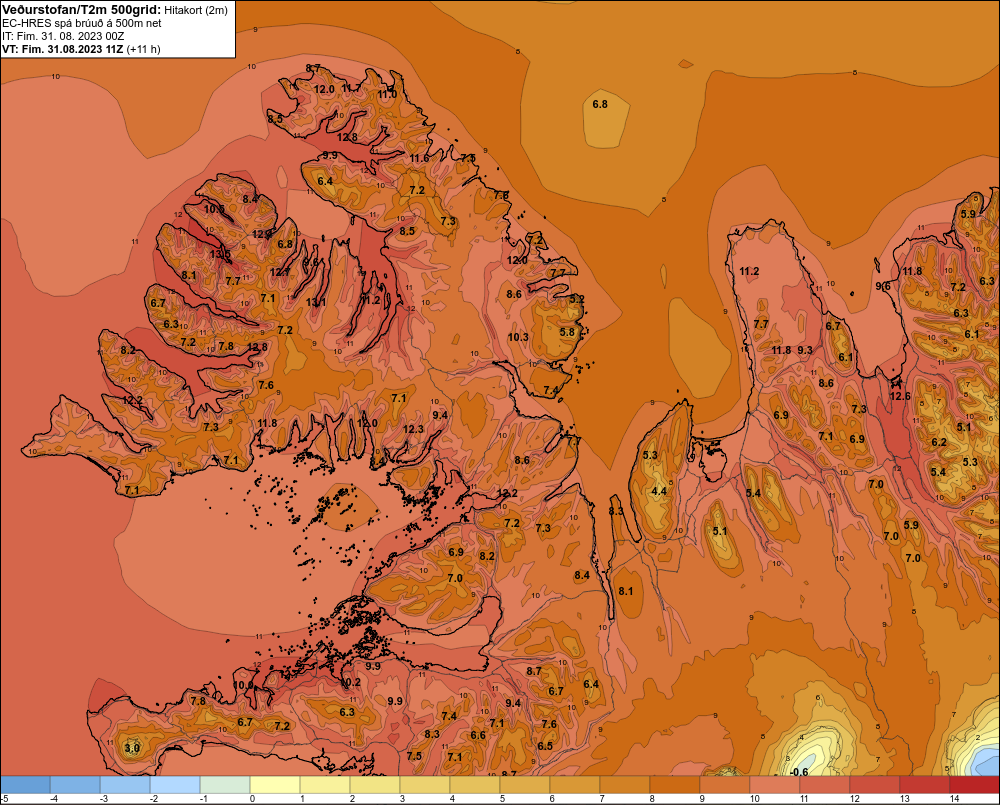The image size is (1000, 805).
Task: Click the '5.8' temperature value
Action: tap(567, 332)
